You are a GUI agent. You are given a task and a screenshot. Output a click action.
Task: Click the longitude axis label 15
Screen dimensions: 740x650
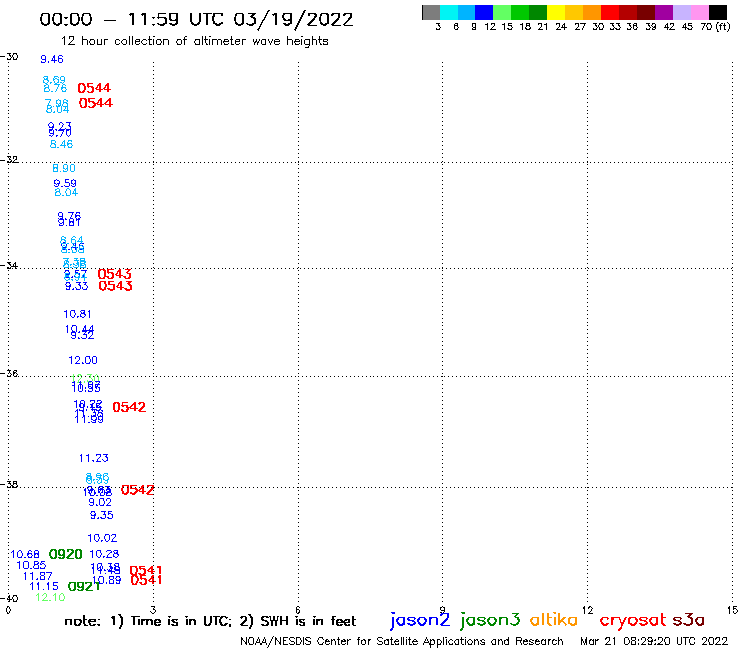[x=733, y=610]
